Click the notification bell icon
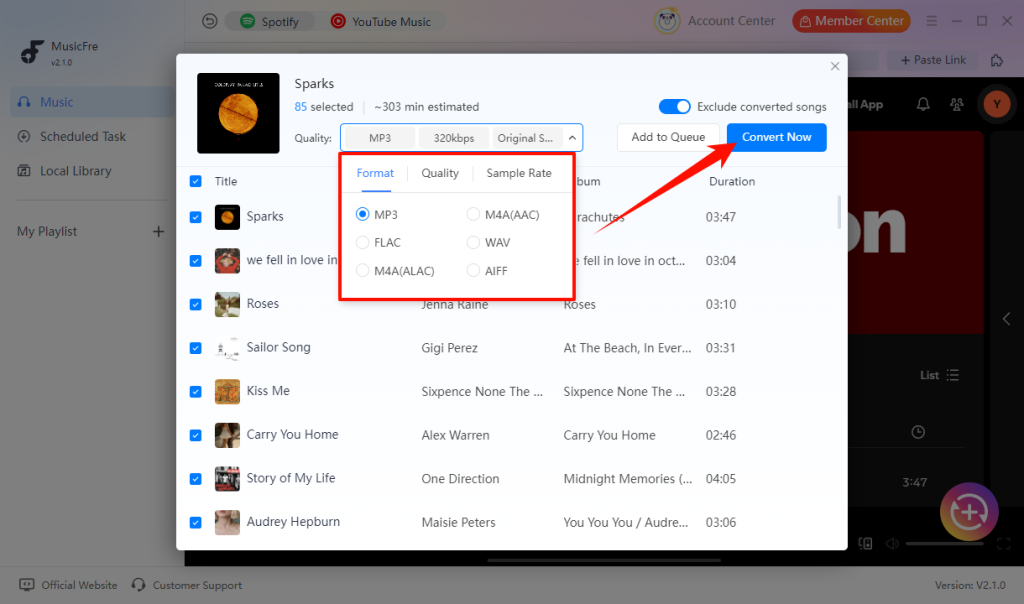 click(923, 104)
